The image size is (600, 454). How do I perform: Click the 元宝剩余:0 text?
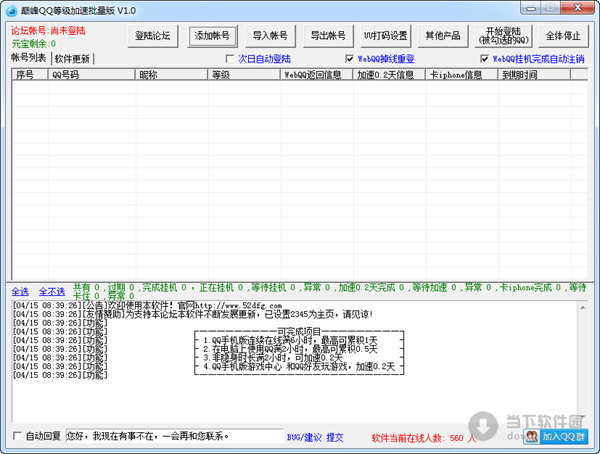pyautogui.click(x=34, y=44)
